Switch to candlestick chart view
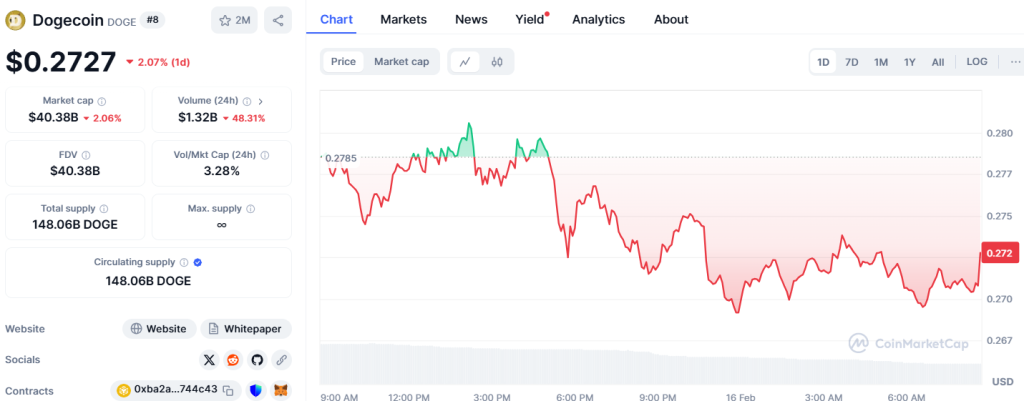Viewport: 1024px width, 401px height. (497, 62)
